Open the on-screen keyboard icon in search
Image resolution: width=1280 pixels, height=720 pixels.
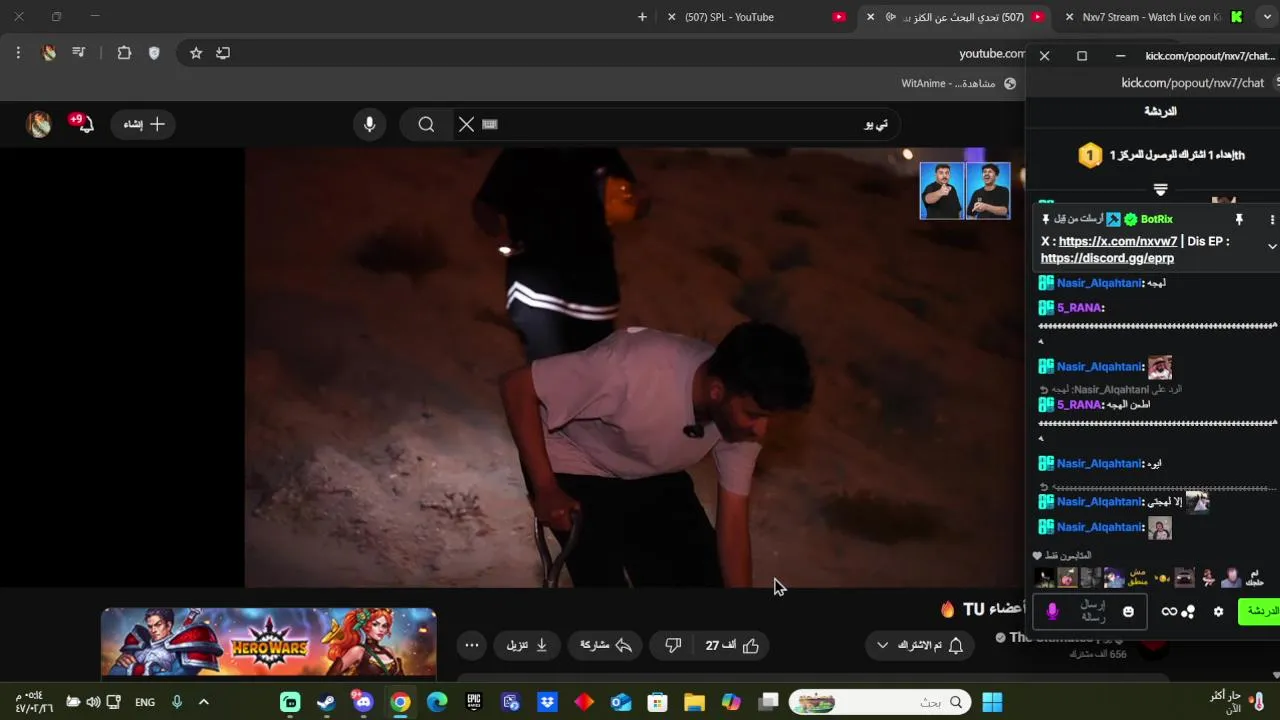point(489,124)
